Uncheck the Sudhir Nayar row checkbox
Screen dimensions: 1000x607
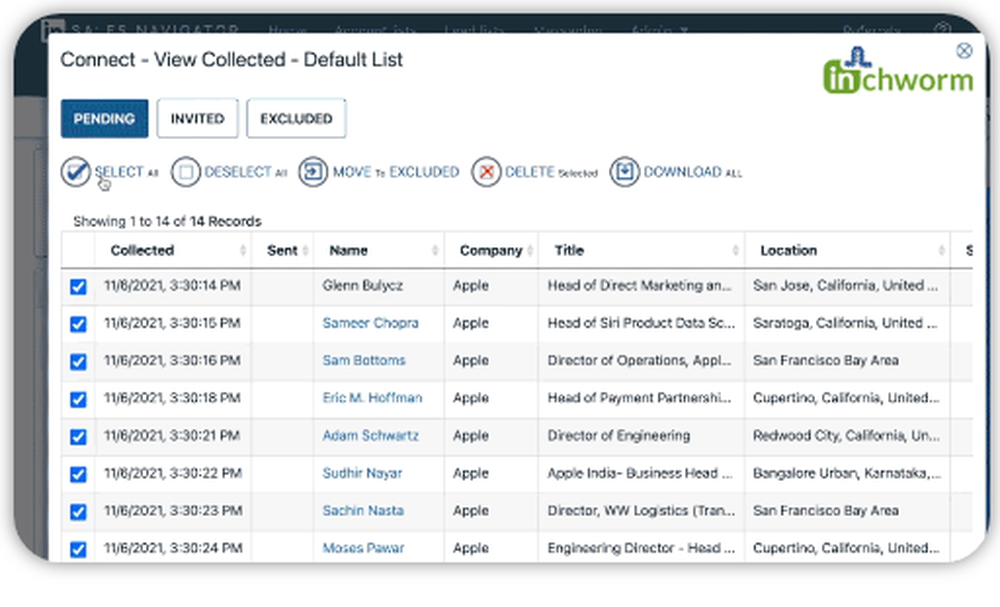pyautogui.click(x=78, y=474)
